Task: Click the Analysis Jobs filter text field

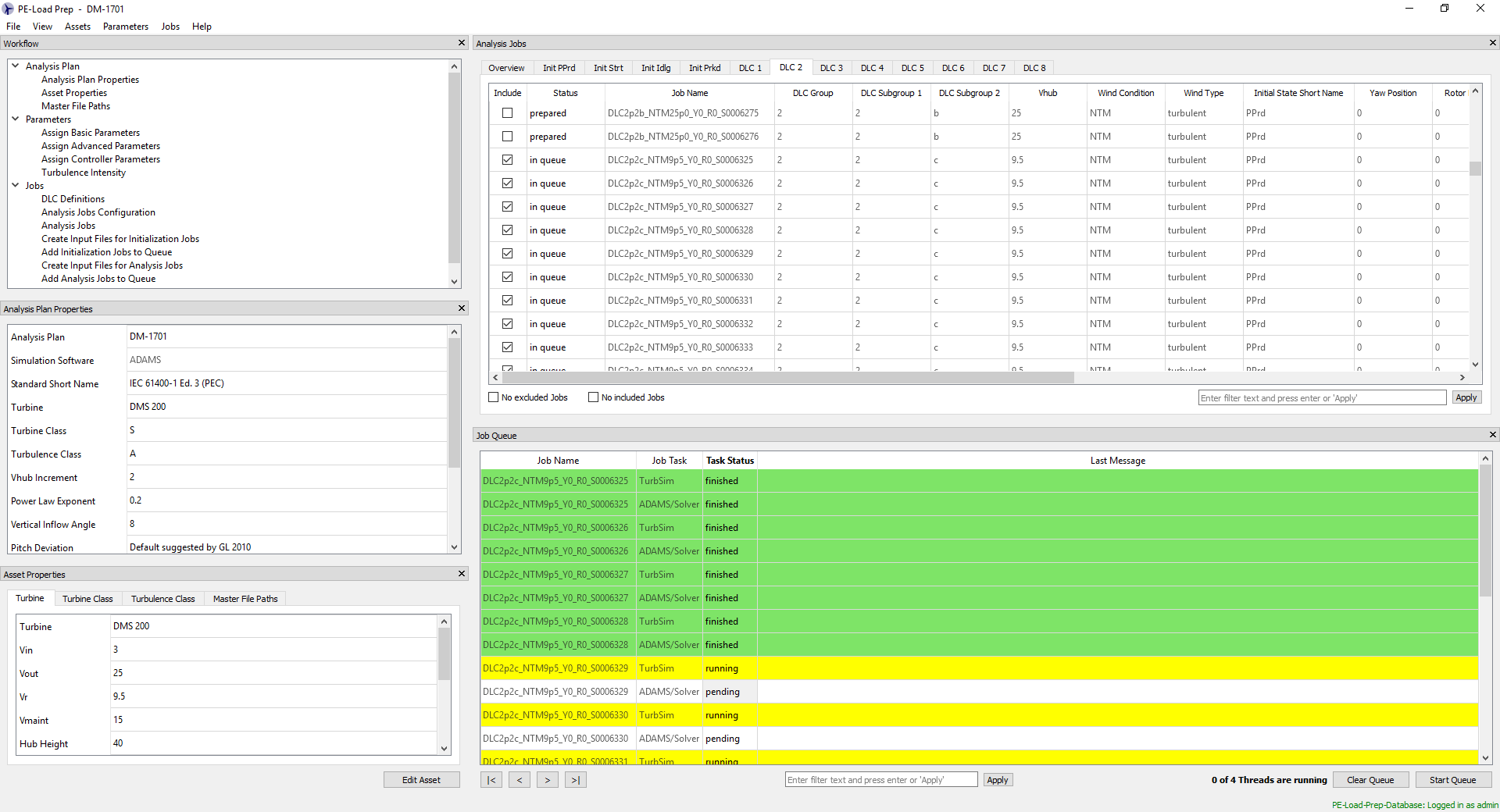Action: click(x=1322, y=398)
